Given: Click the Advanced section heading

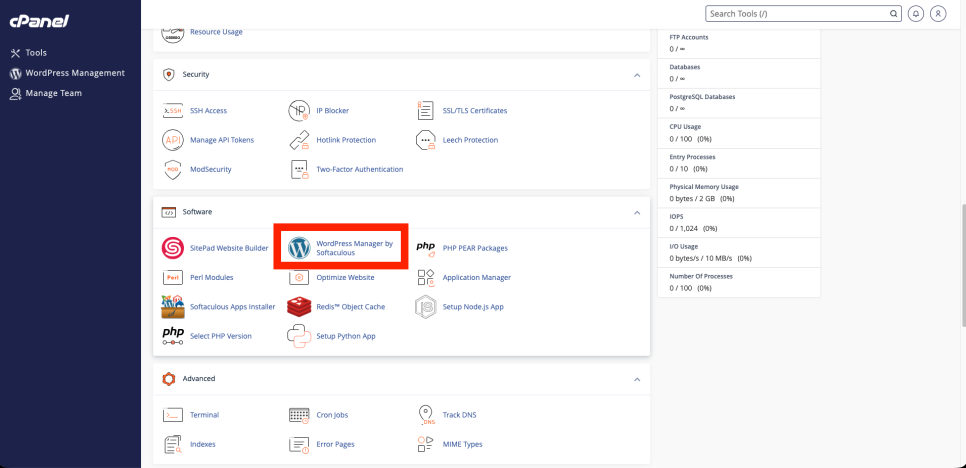Looking at the screenshot, I should pyautogui.click(x=198, y=379).
